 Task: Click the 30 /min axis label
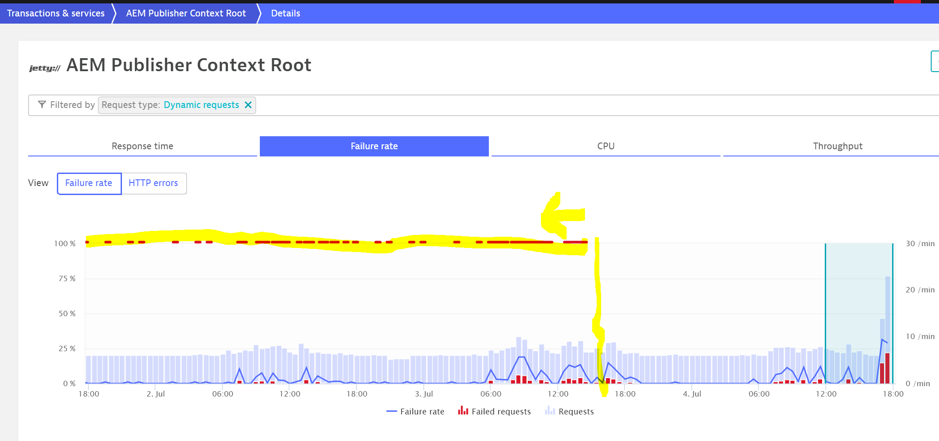coord(920,244)
